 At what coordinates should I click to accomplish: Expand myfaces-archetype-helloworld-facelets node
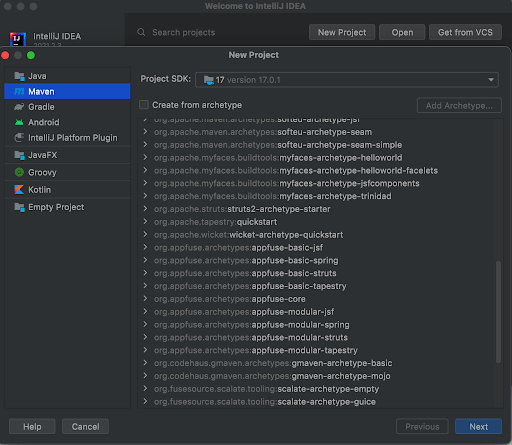coord(145,170)
